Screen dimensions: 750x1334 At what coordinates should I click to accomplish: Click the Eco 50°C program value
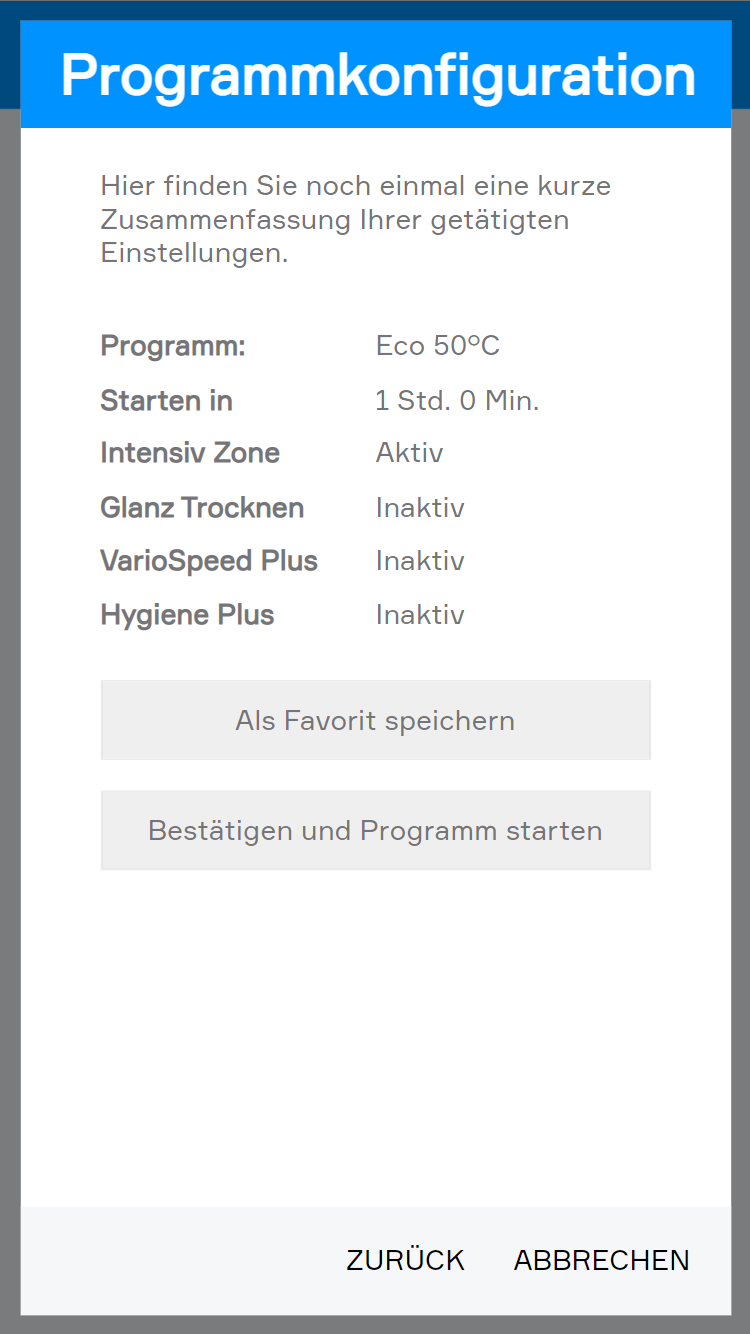(437, 346)
